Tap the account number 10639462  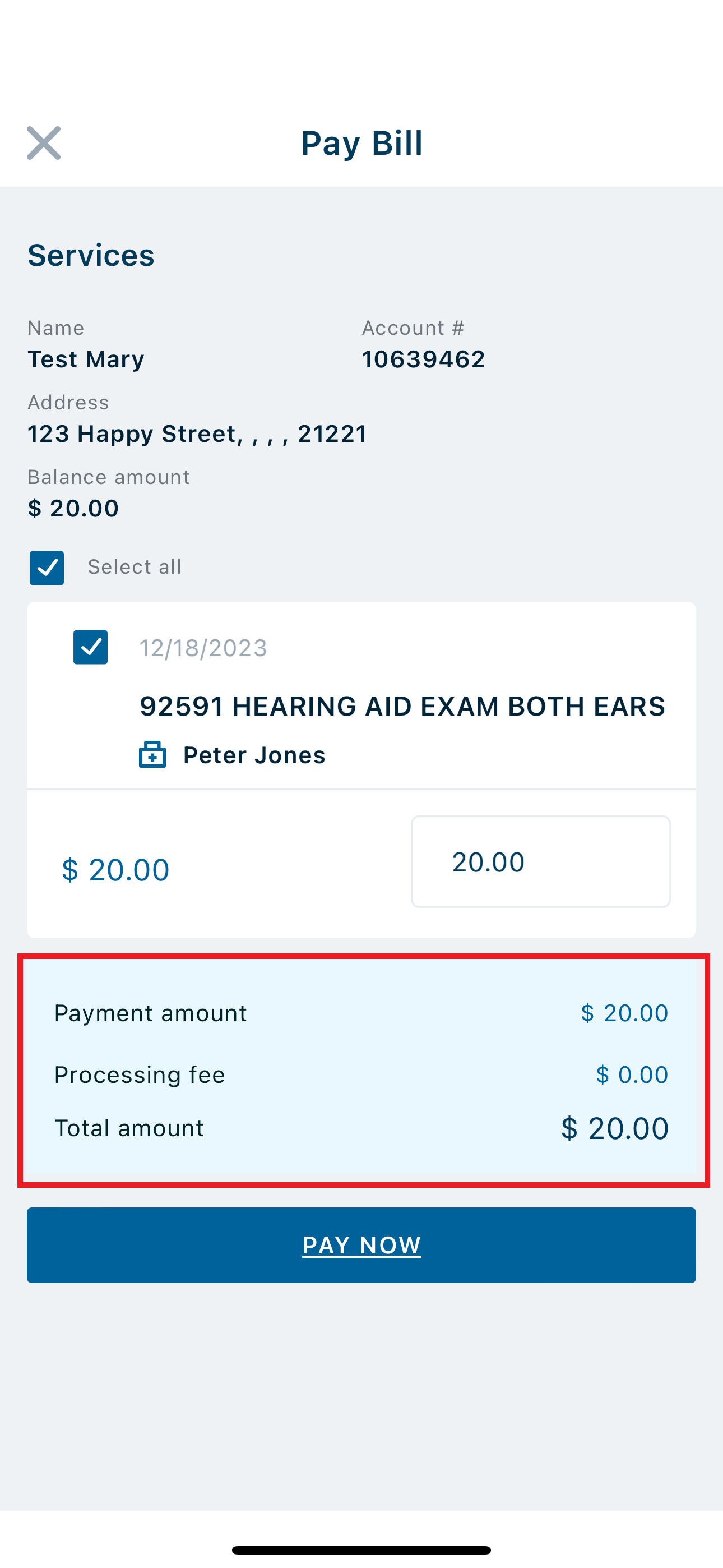[x=424, y=359]
